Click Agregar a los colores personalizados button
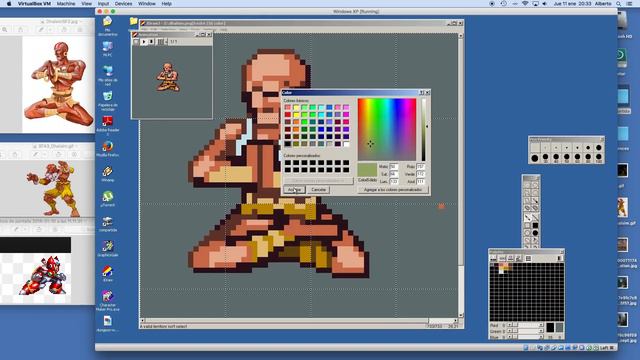 (x=393, y=190)
